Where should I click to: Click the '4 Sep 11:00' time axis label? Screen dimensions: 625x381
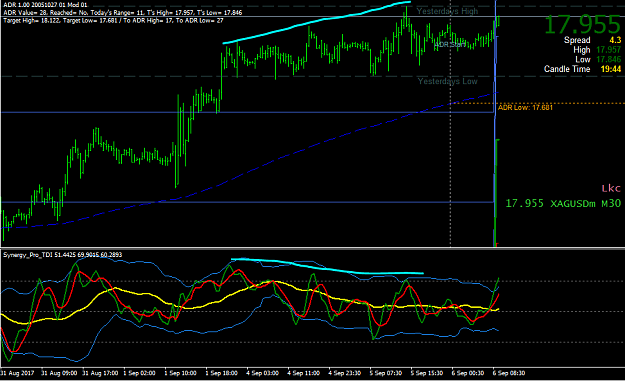(x=303, y=373)
